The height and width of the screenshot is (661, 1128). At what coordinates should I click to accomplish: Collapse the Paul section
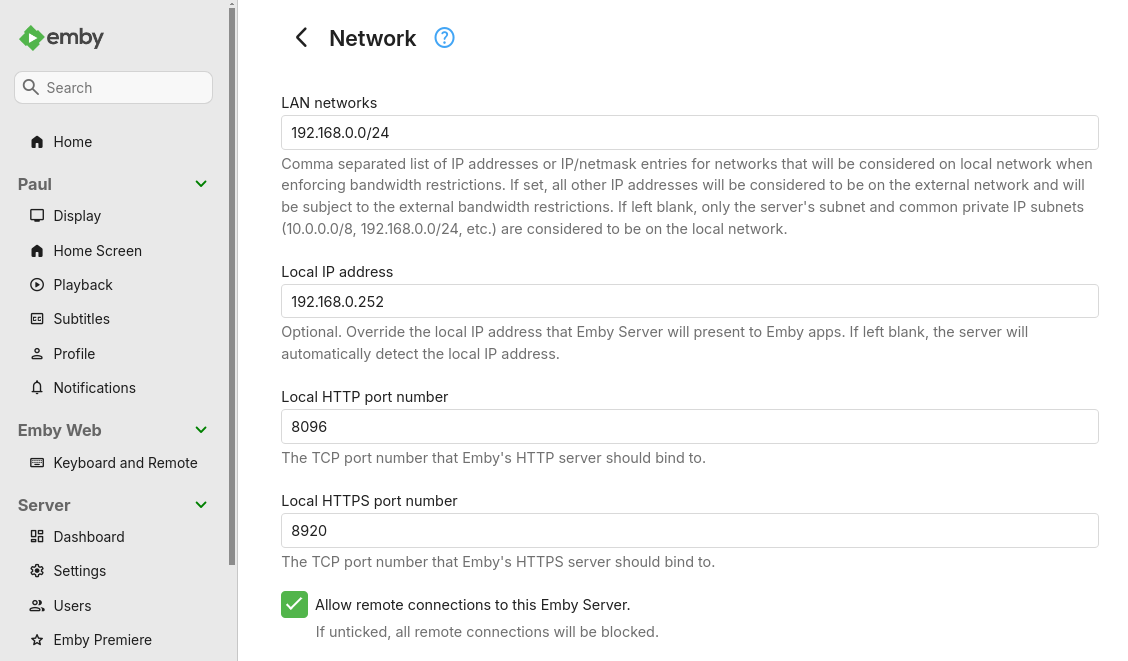(200, 184)
